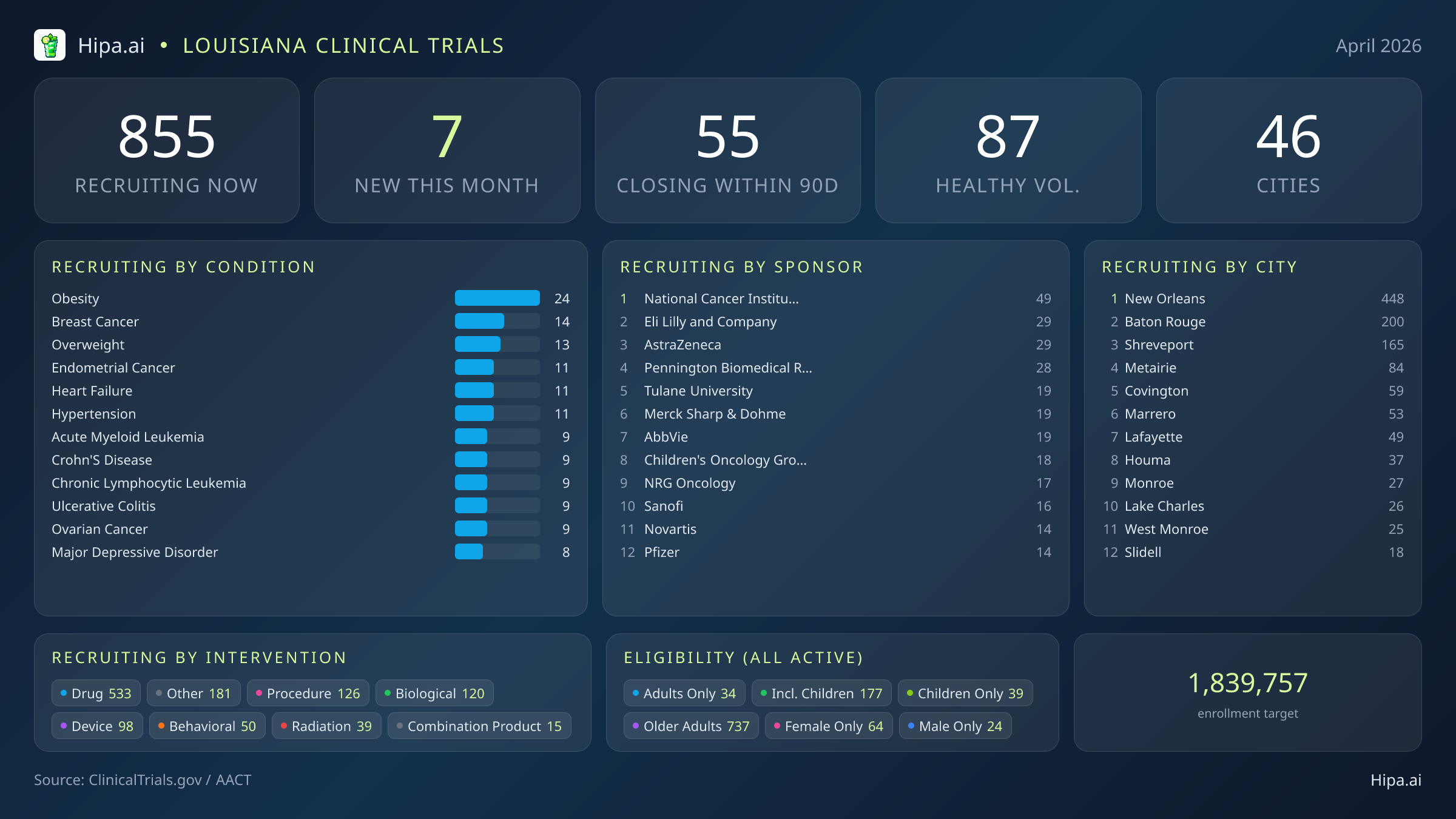Click the Hipa.ai footer label
1456x819 pixels.
pyautogui.click(x=1396, y=780)
